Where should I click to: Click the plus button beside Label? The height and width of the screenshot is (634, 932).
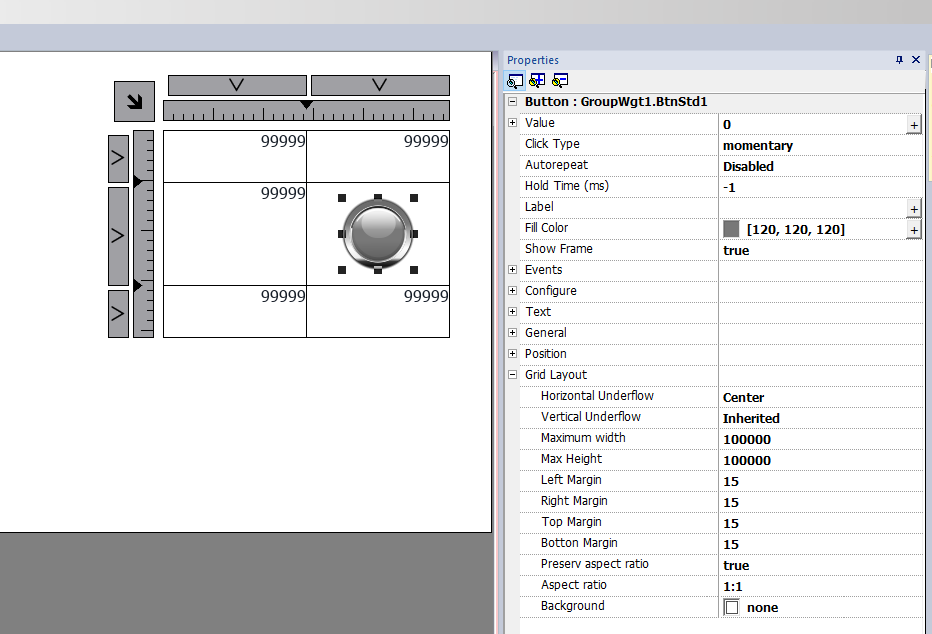(x=913, y=208)
